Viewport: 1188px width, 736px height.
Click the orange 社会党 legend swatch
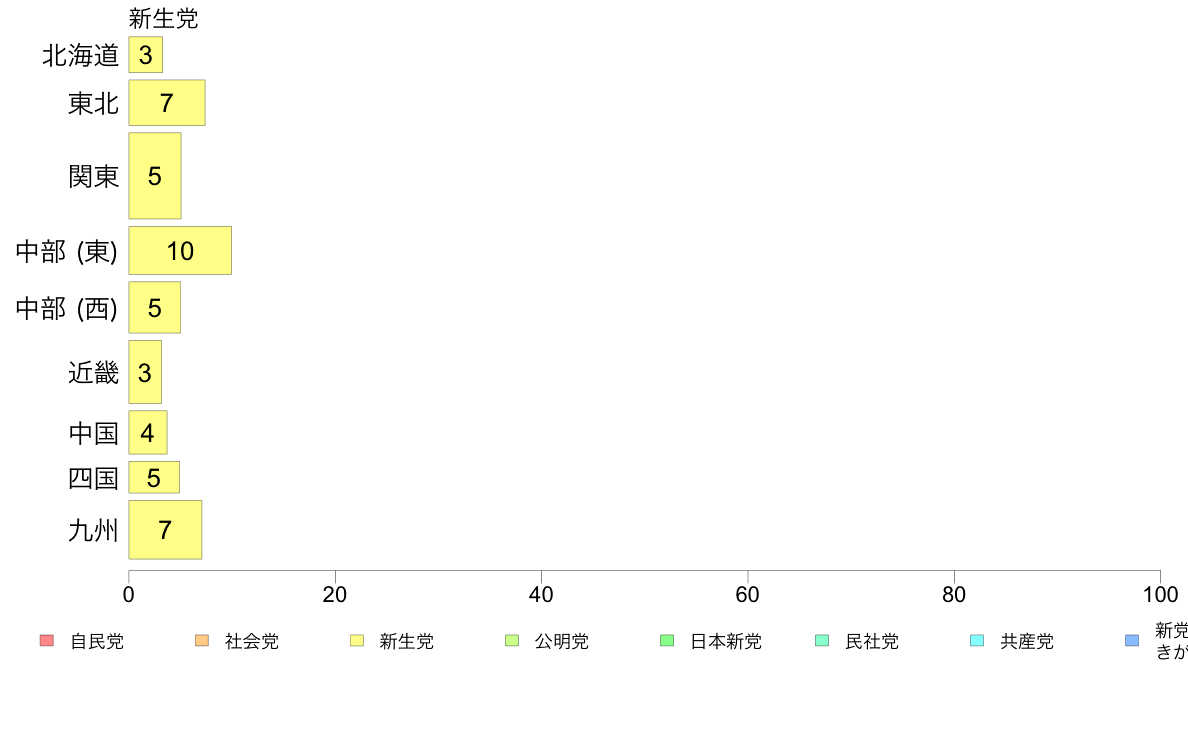202,640
